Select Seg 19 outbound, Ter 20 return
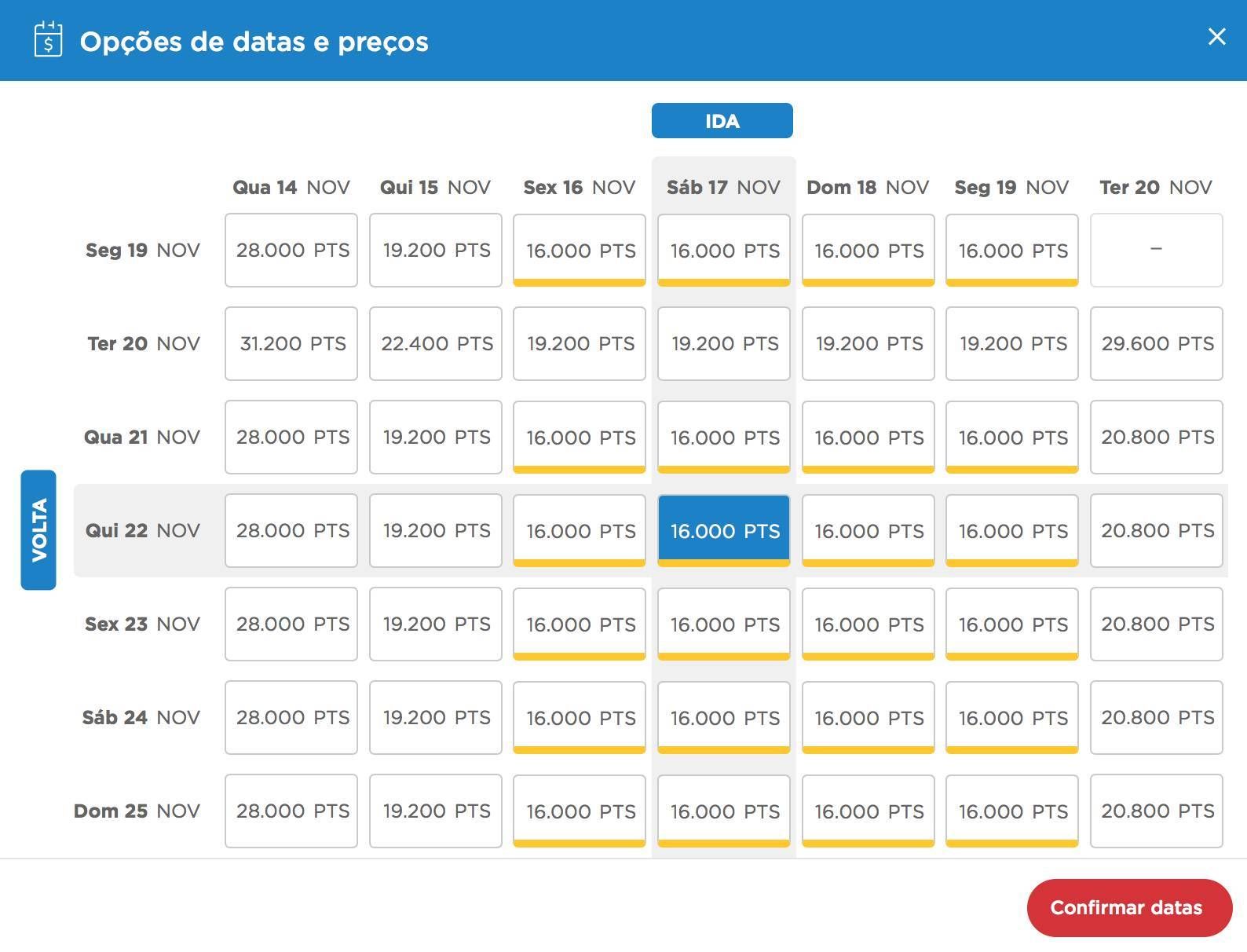This screenshot has width=1247, height=952. tap(1012, 343)
